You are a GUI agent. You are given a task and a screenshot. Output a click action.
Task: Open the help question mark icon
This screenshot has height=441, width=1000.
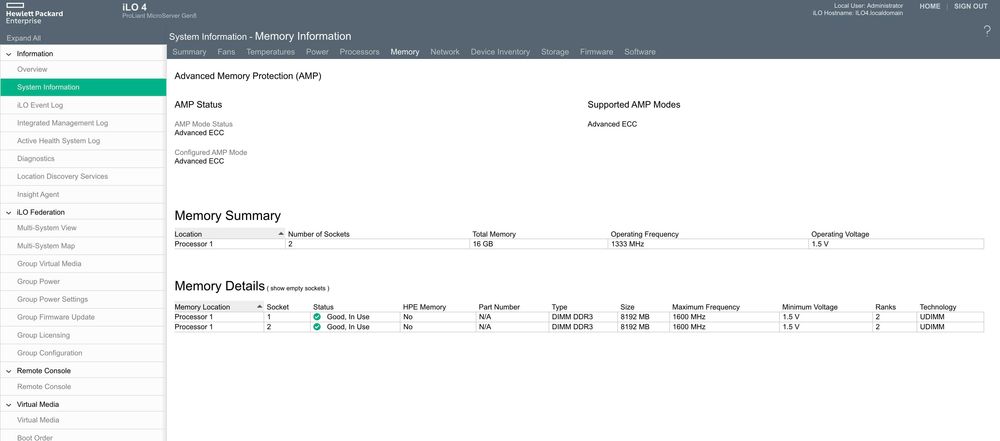pos(987,30)
